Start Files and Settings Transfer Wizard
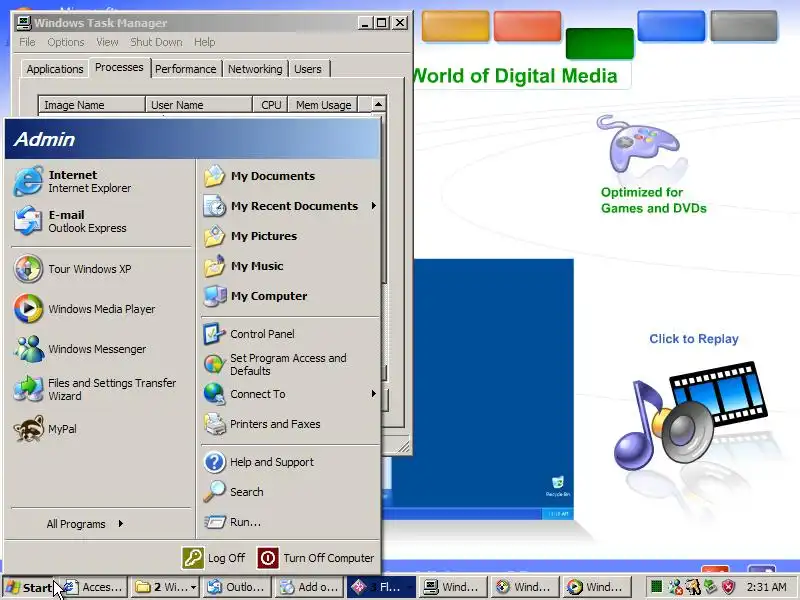Viewport: 800px width, 600px height. (x=101, y=389)
